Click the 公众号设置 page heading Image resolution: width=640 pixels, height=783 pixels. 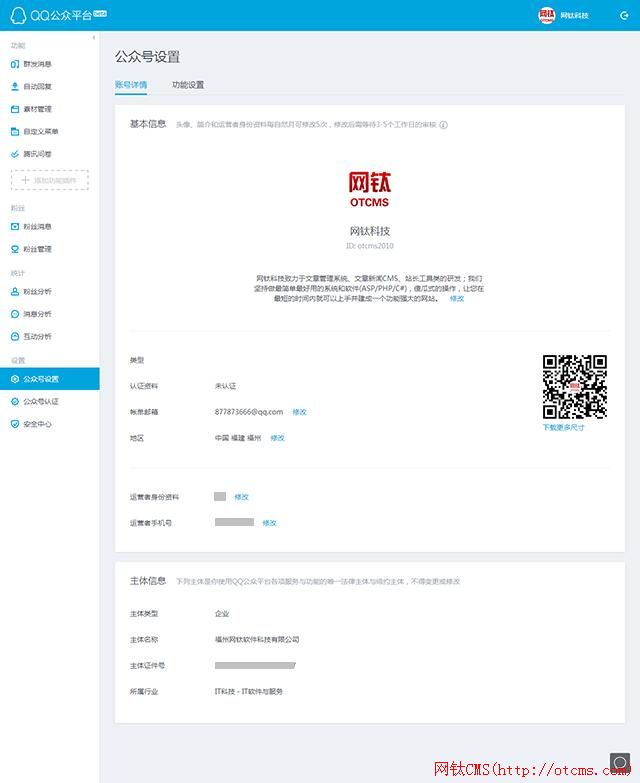(x=147, y=56)
